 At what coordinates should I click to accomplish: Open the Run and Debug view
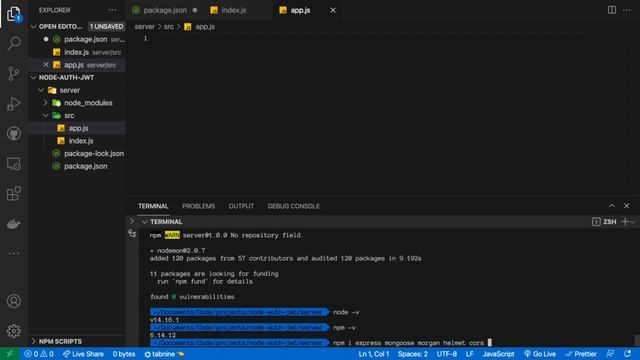(14, 104)
